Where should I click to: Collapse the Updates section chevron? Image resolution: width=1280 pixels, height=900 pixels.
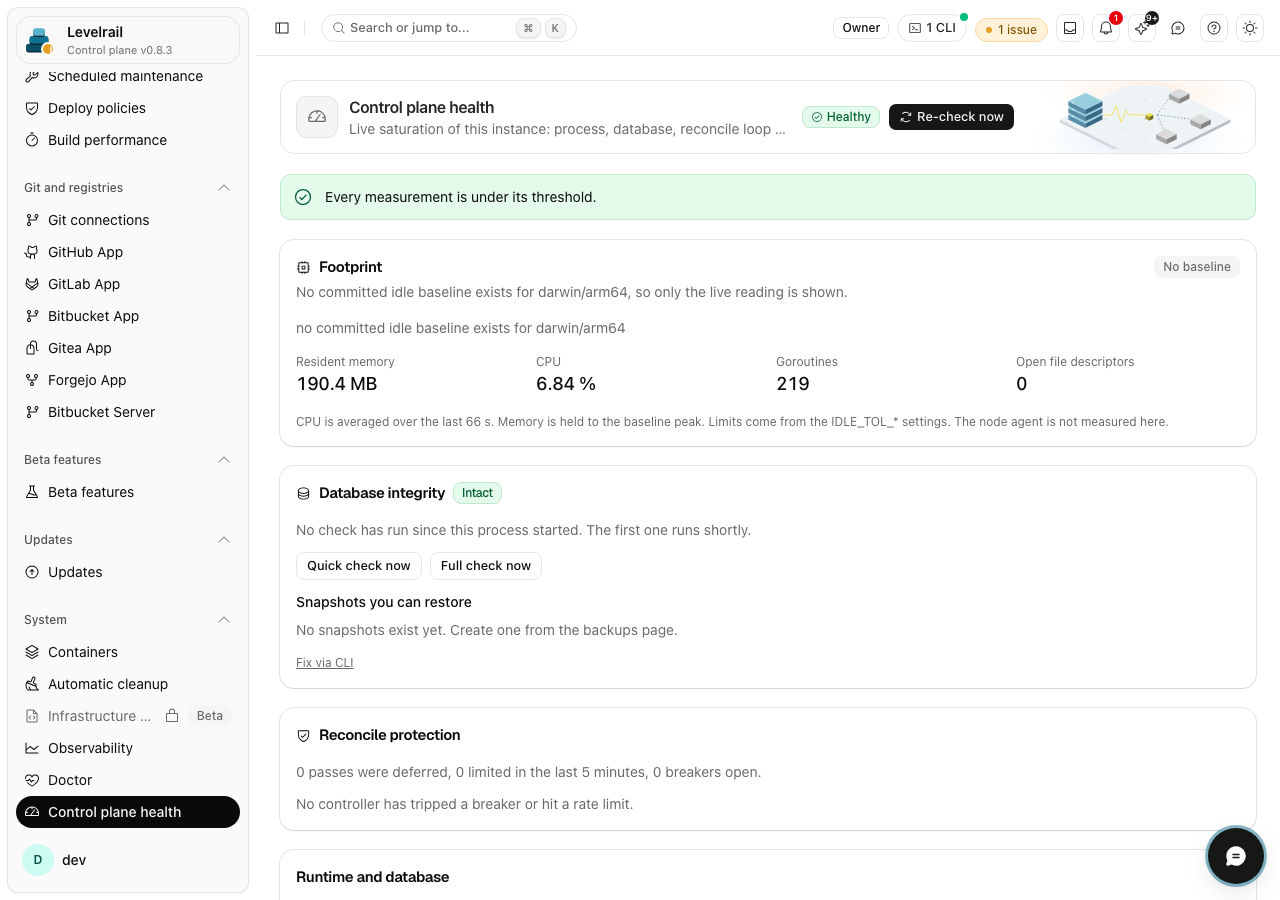pyautogui.click(x=224, y=540)
